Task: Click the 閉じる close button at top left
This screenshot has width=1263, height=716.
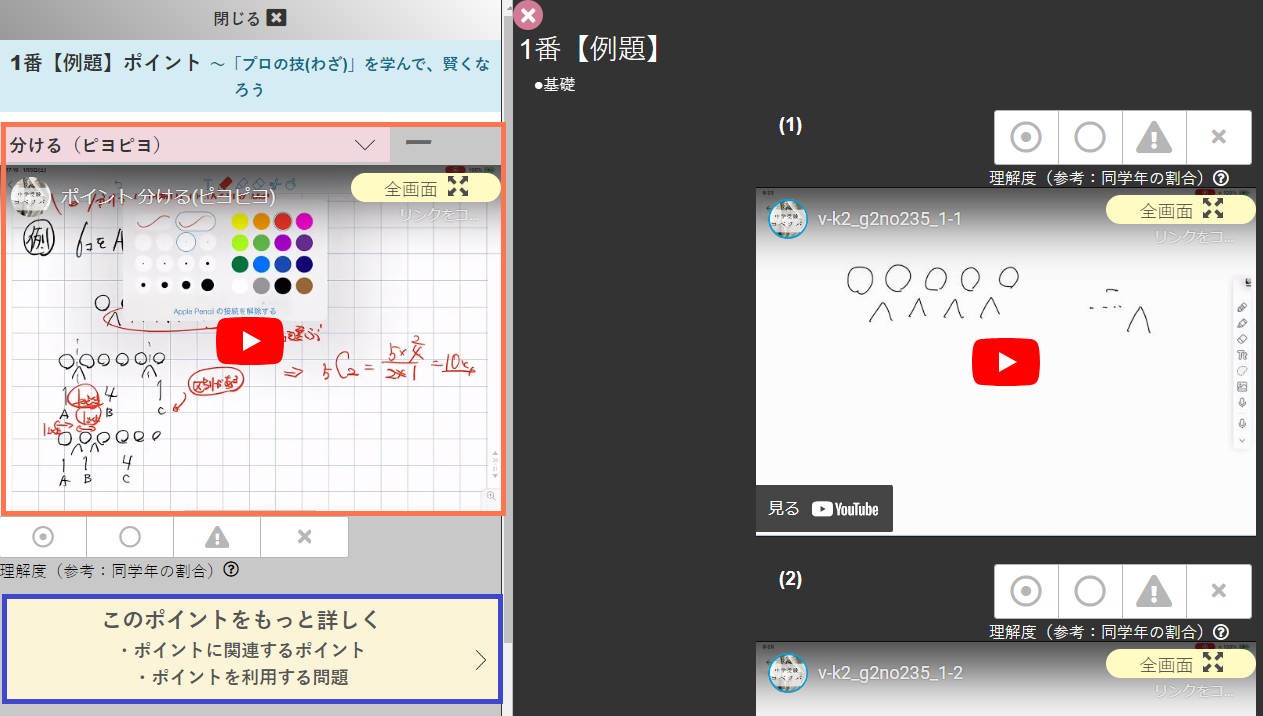Action: coord(251,18)
